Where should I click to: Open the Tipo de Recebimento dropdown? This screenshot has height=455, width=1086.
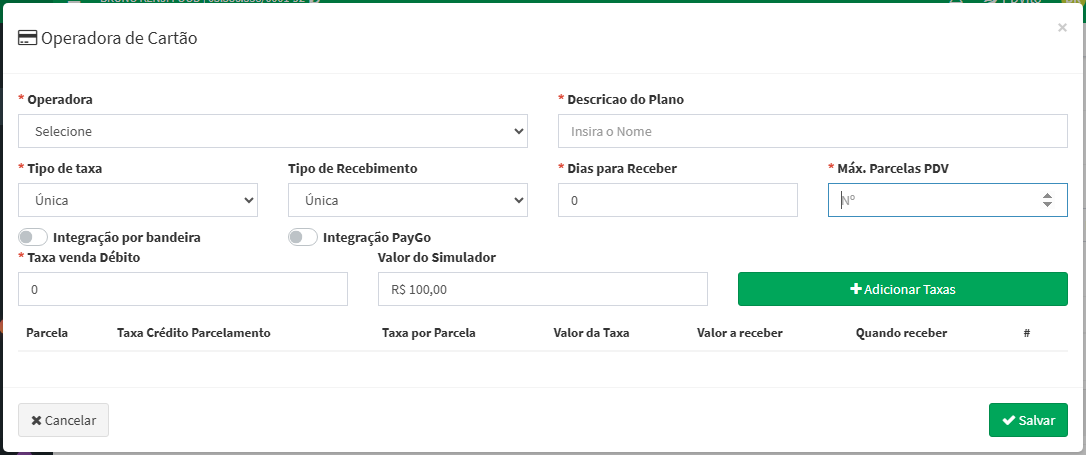click(x=408, y=200)
